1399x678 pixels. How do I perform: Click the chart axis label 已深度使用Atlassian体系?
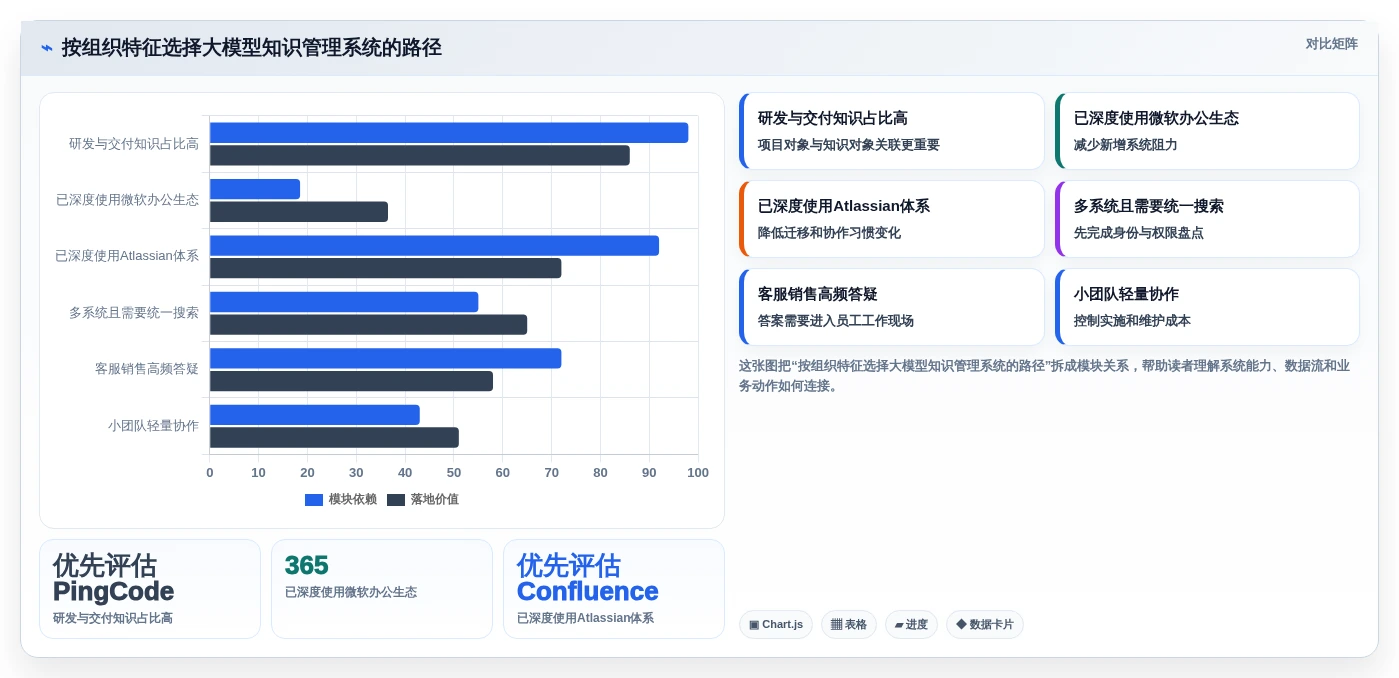point(127,256)
